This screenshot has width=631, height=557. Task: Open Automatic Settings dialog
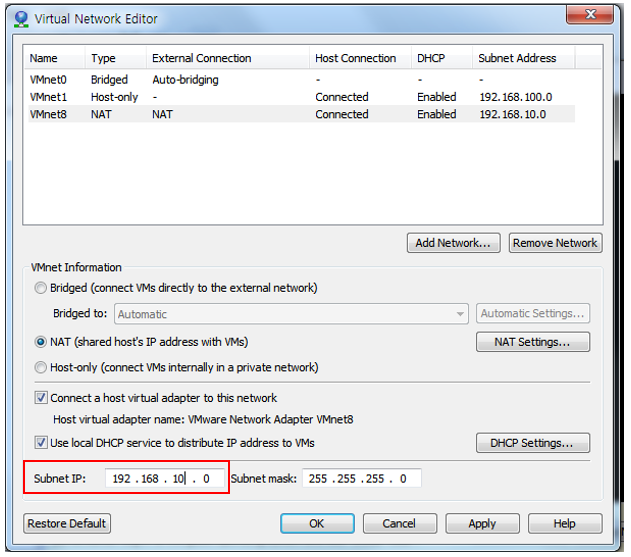[x=533, y=314]
